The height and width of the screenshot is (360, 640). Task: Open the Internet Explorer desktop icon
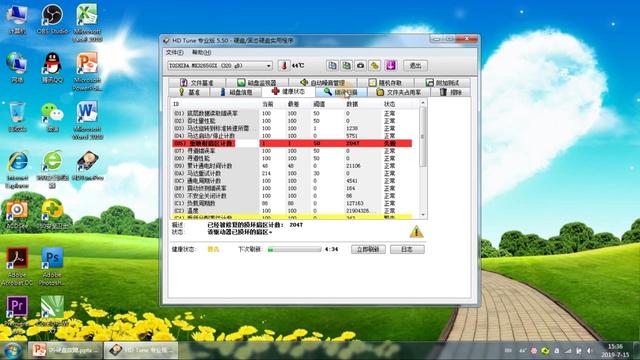17,170
